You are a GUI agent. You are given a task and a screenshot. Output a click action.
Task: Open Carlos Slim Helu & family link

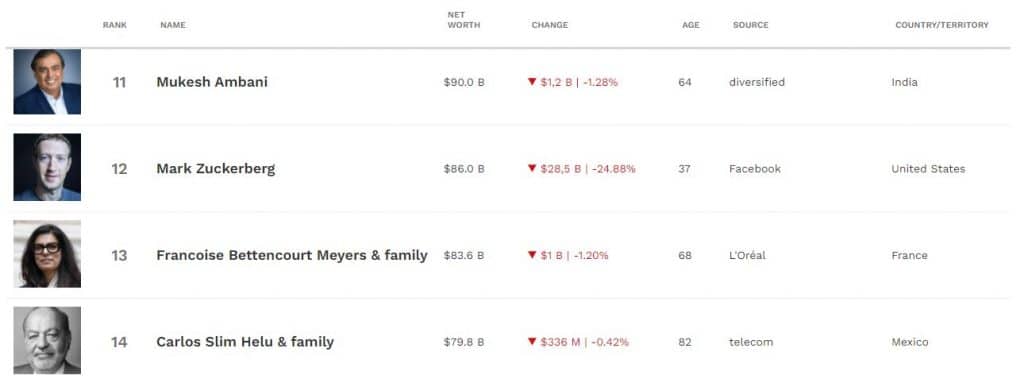pyautogui.click(x=245, y=342)
